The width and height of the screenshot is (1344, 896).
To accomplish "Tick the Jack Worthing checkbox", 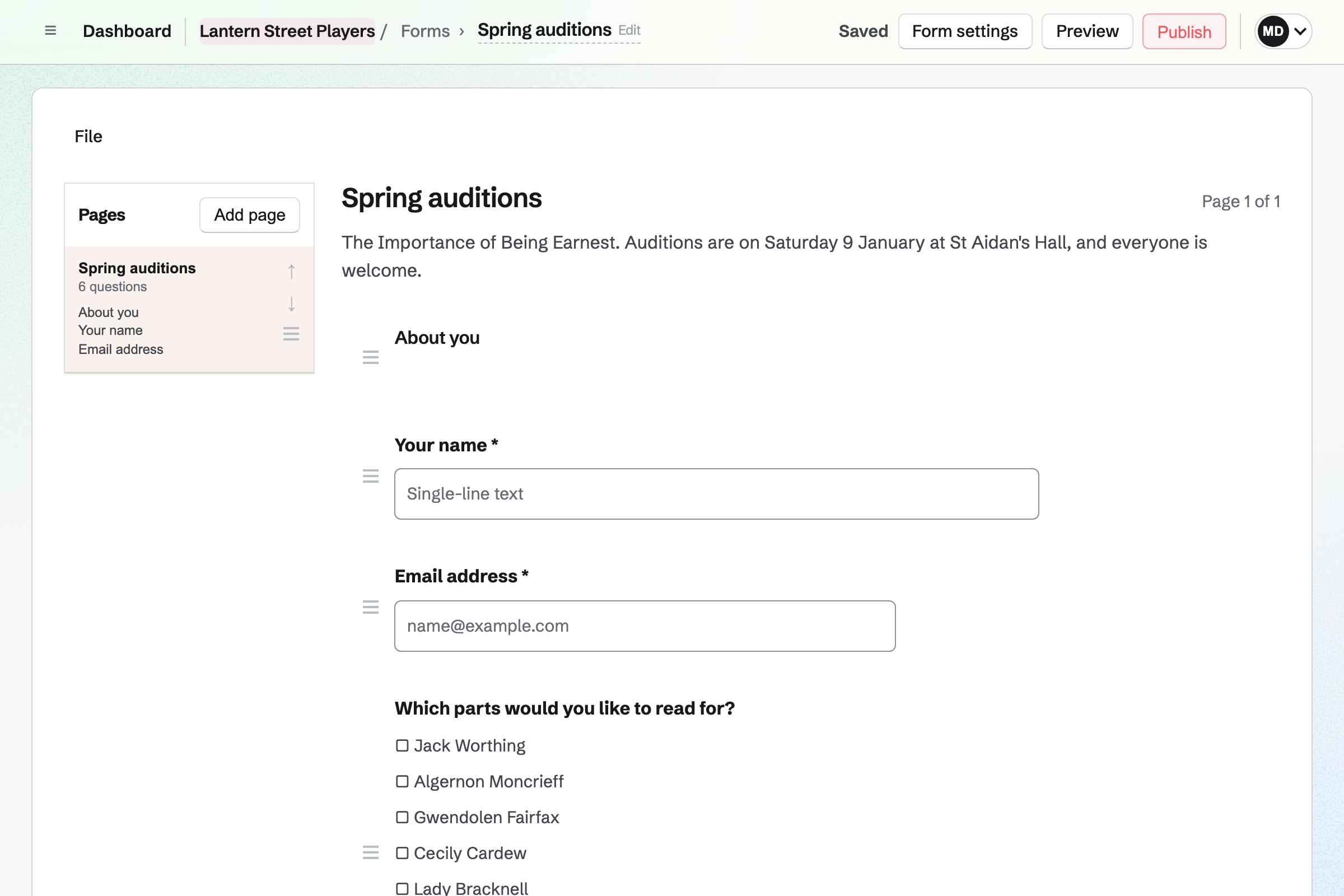I will click(x=402, y=746).
